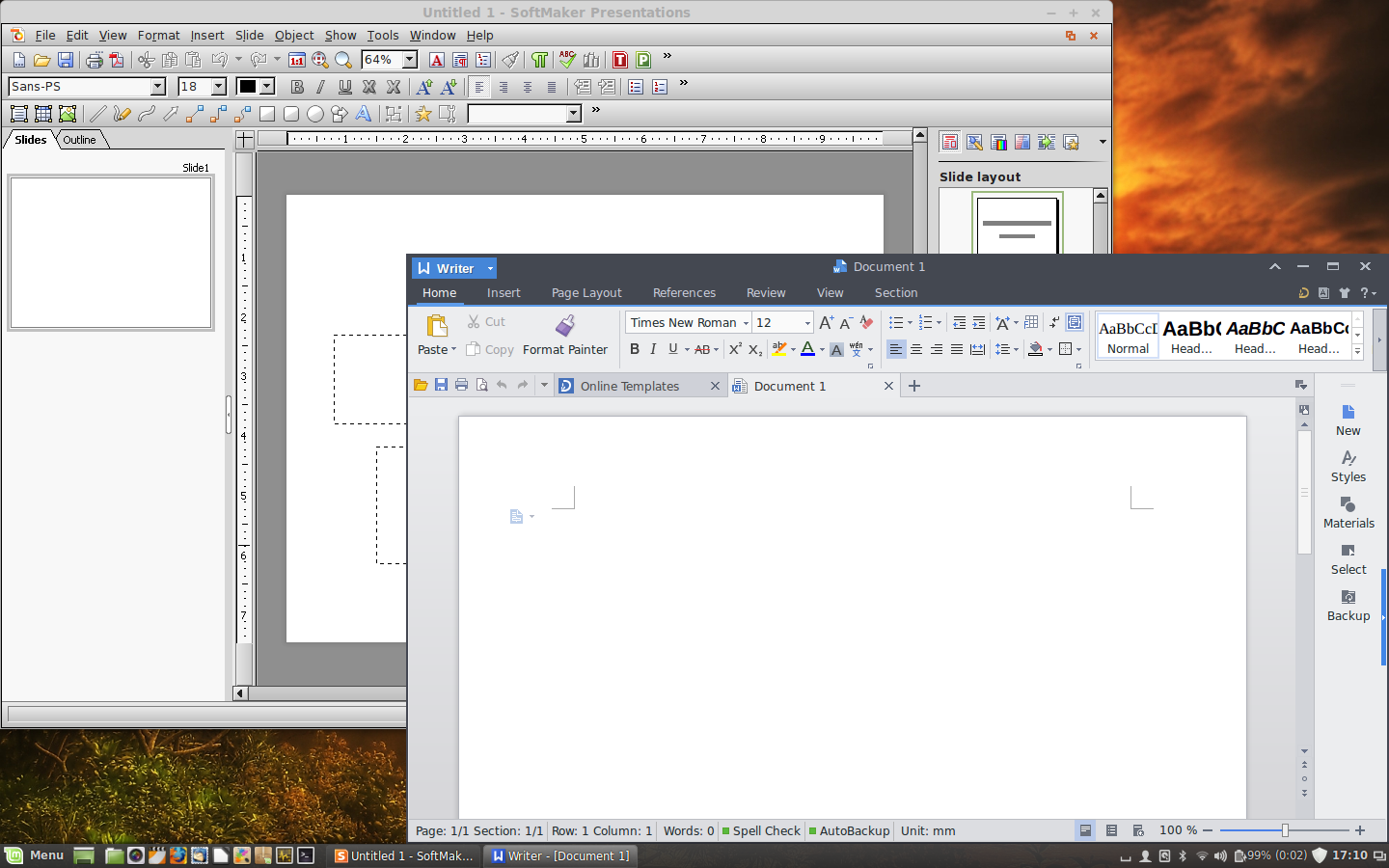
Task: Click zoom-in plus in Writer status bar
Action: (x=1360, y=830)
